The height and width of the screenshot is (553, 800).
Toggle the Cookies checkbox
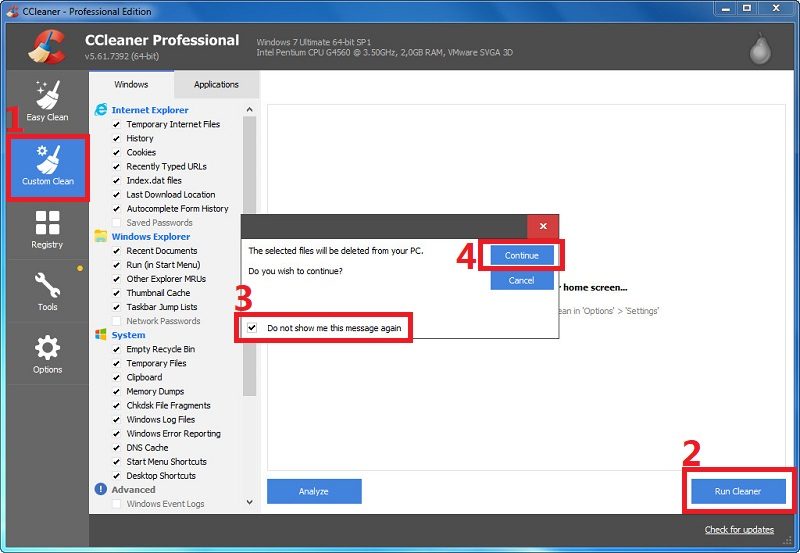tap(116, 153)
